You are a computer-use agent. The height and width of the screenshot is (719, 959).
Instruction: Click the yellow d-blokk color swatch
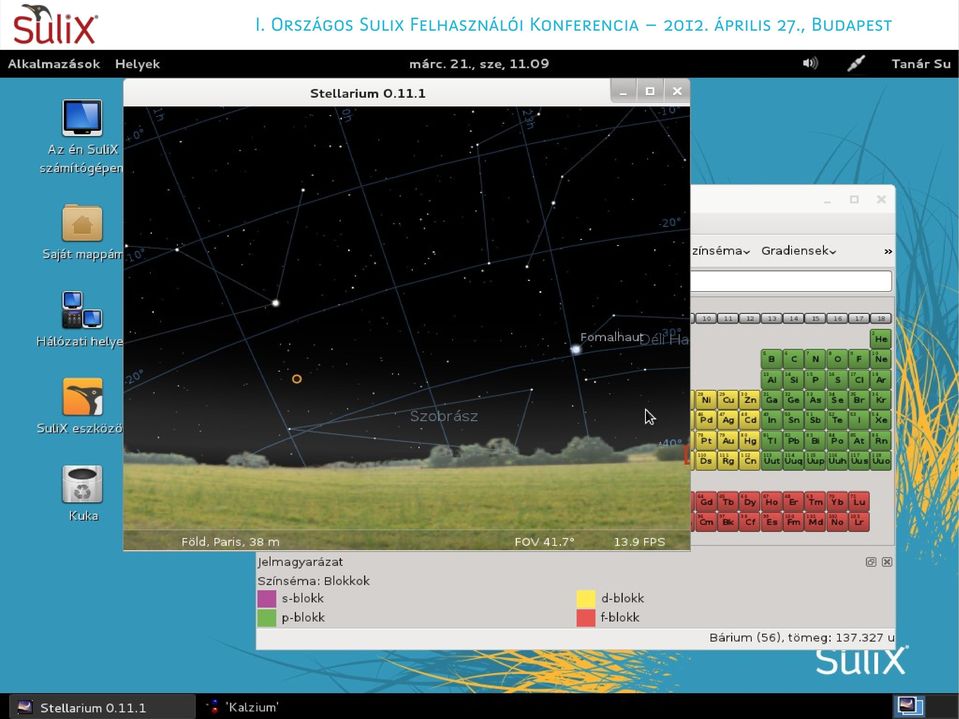tap(586, 599)
